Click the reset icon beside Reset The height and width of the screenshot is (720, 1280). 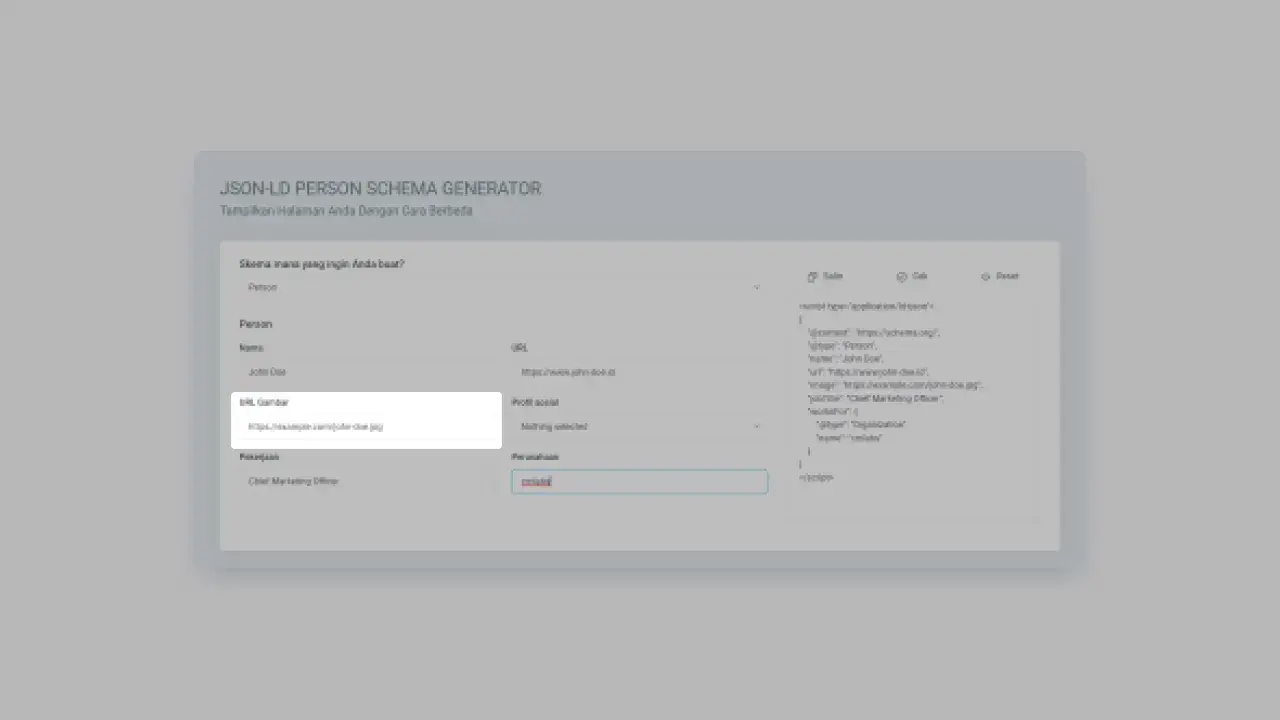click(x=985, y=277)
